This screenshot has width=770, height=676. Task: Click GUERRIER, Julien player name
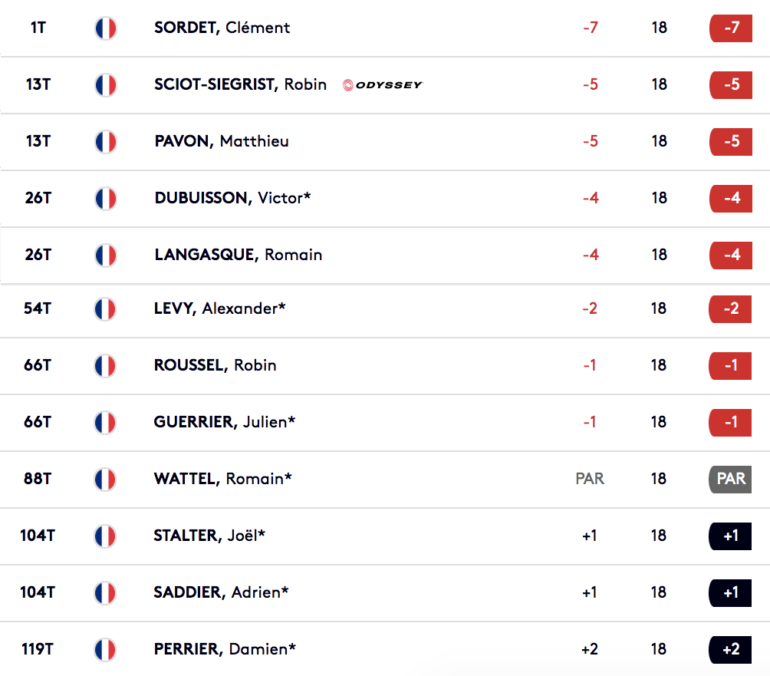point(224,422)
